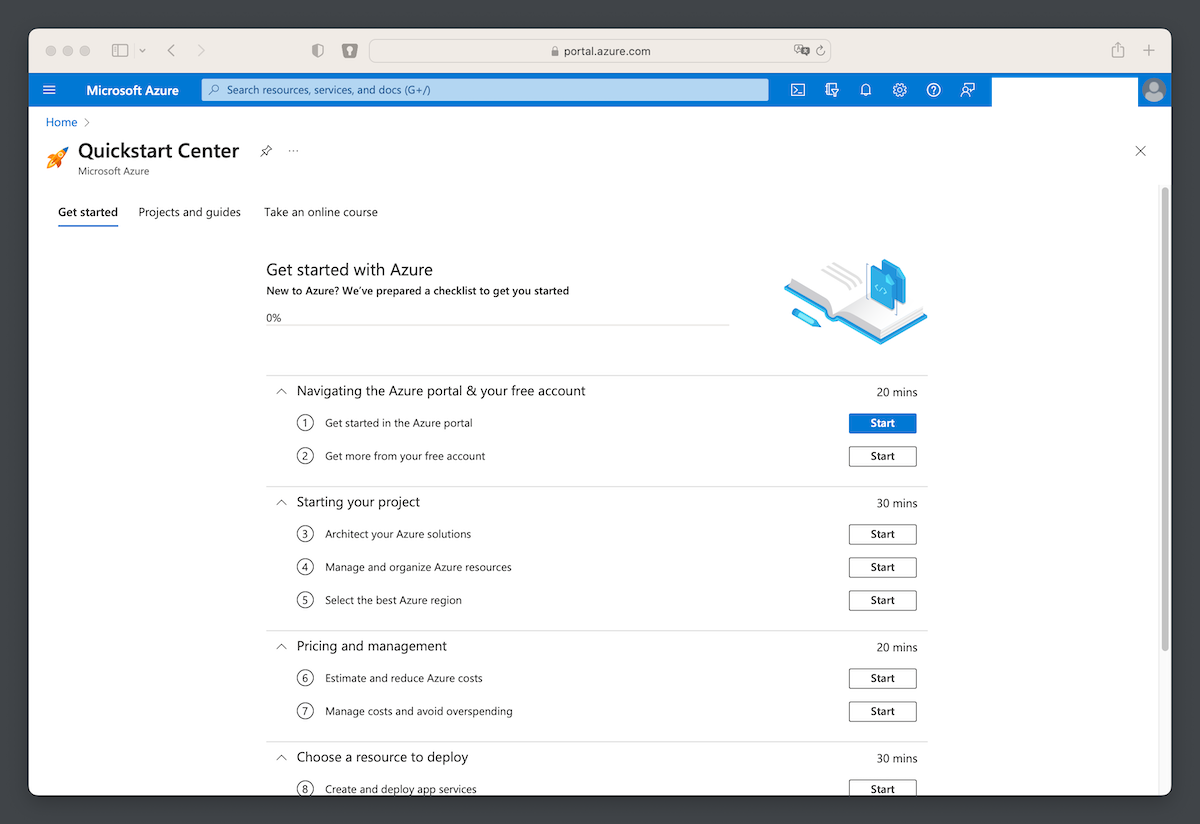
Task: Collapse the Pricing and management section
Action: [x=281, y=646]
